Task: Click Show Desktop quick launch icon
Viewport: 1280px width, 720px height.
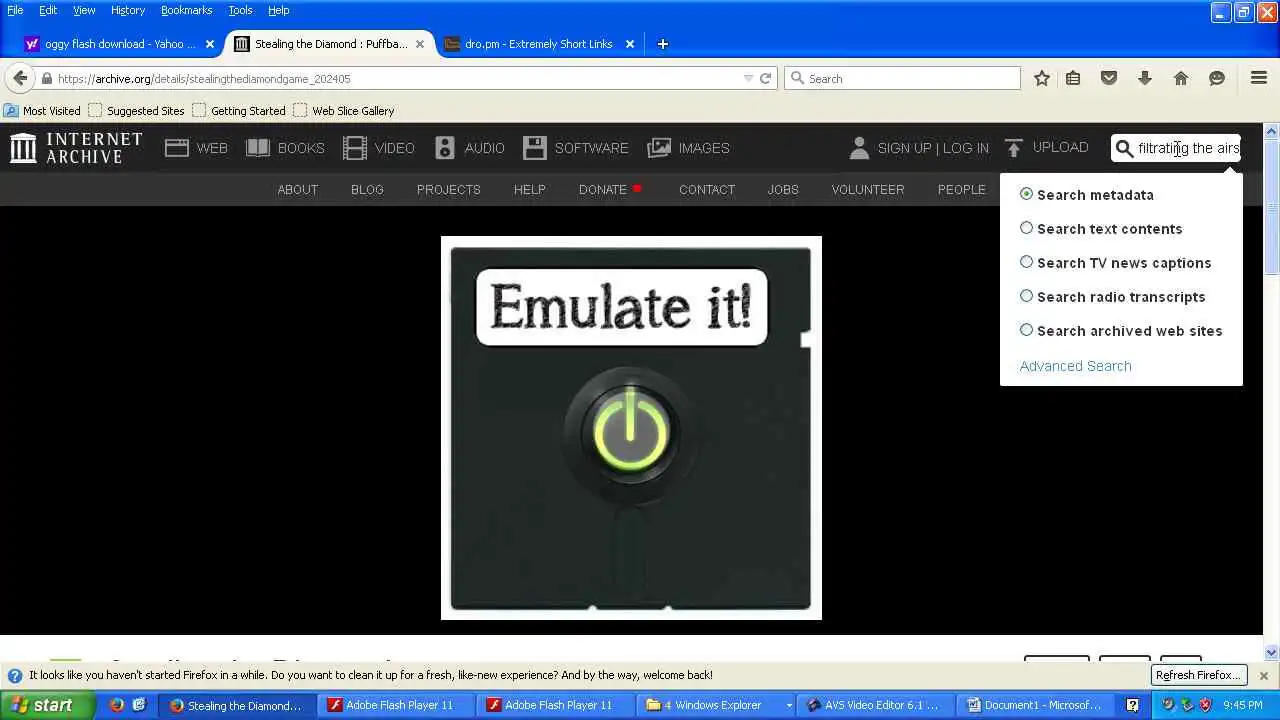Action: pyautogui.click(x=139, y=705)
